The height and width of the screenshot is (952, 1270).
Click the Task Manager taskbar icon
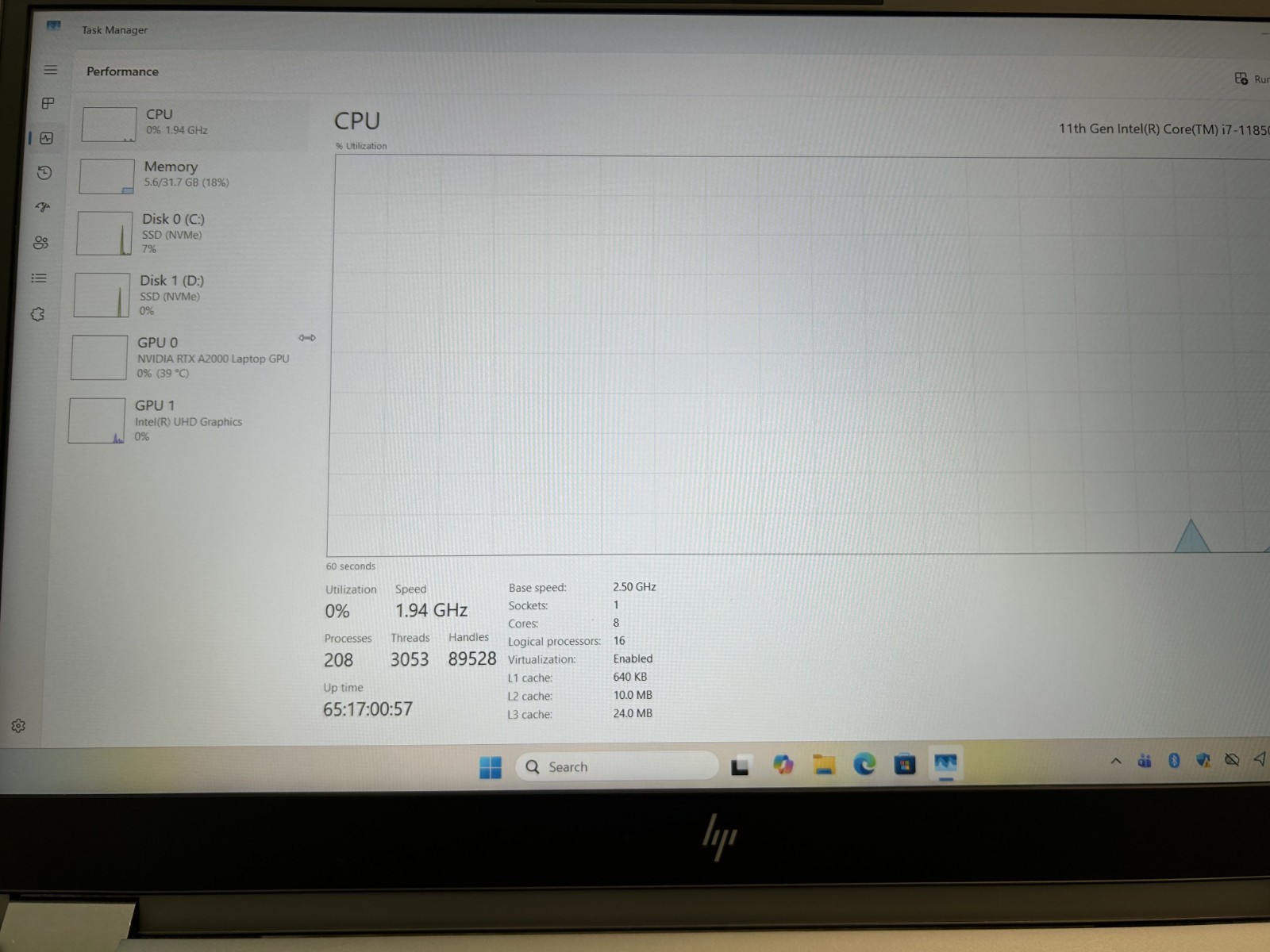[x=945, y=763]
